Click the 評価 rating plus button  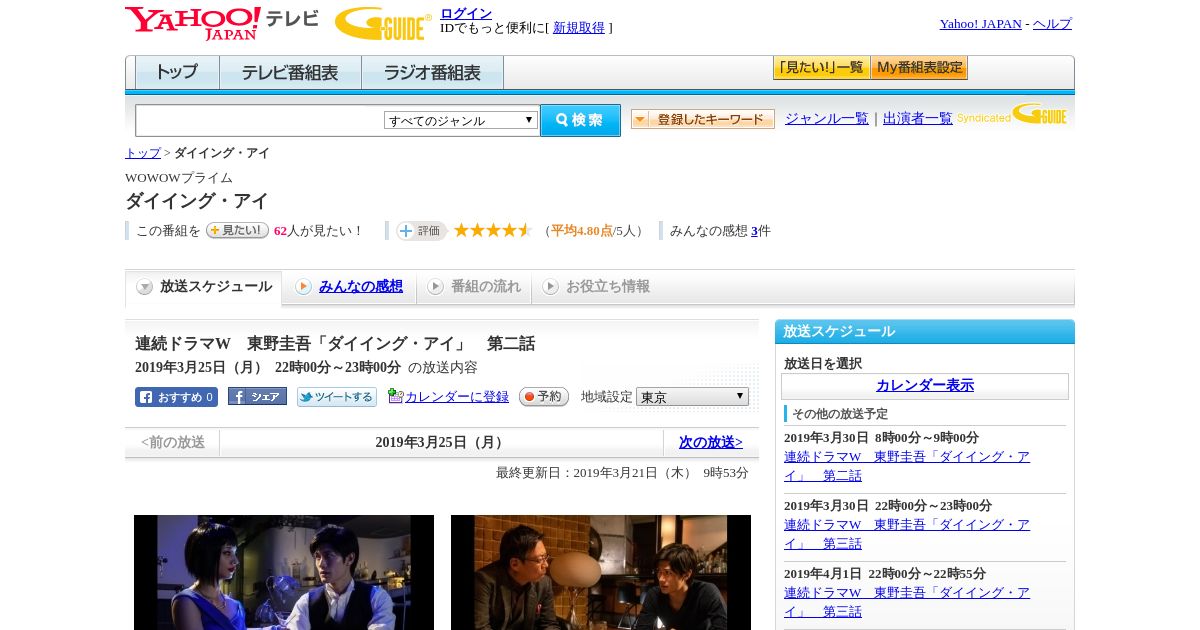(421, 231)
